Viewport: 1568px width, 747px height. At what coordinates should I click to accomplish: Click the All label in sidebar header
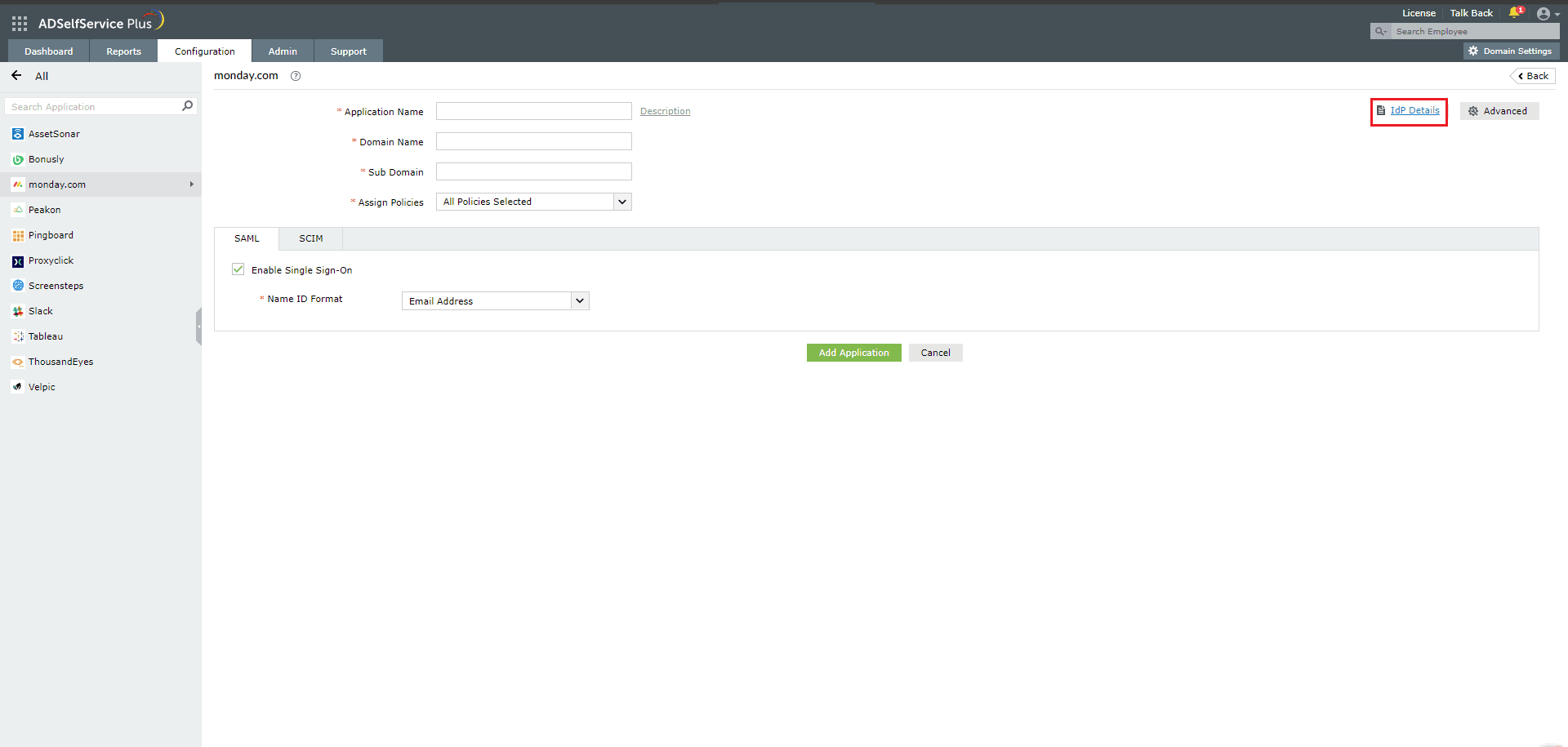42,76
